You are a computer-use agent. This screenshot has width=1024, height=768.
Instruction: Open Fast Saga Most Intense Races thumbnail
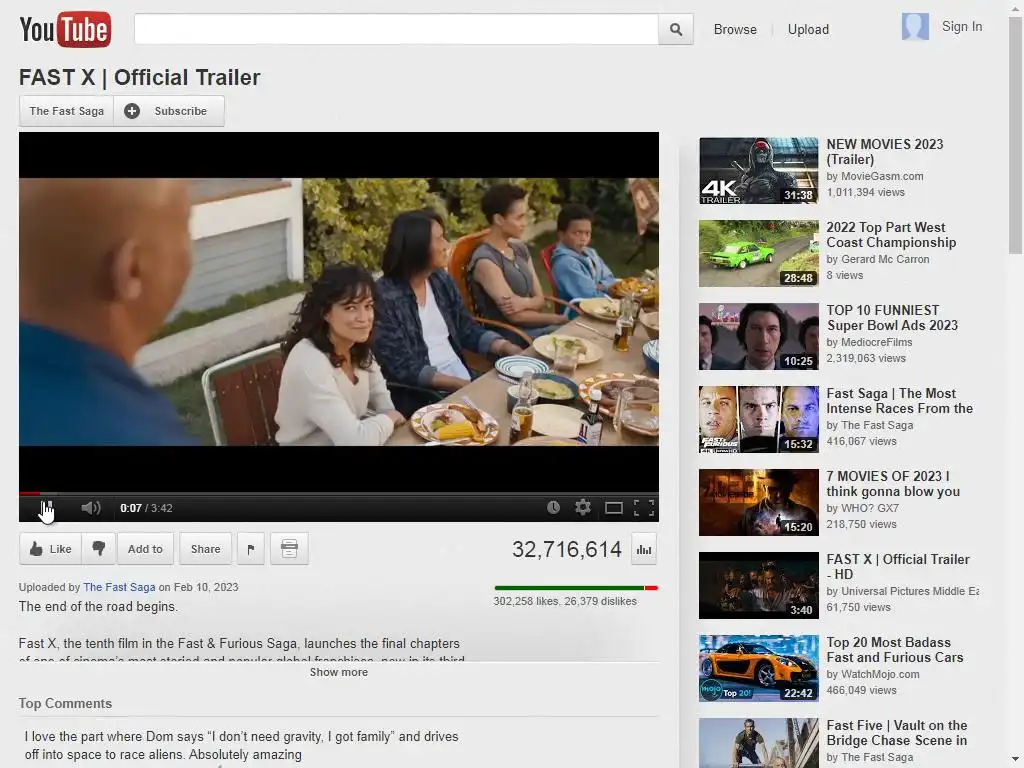tap(758, 419)
